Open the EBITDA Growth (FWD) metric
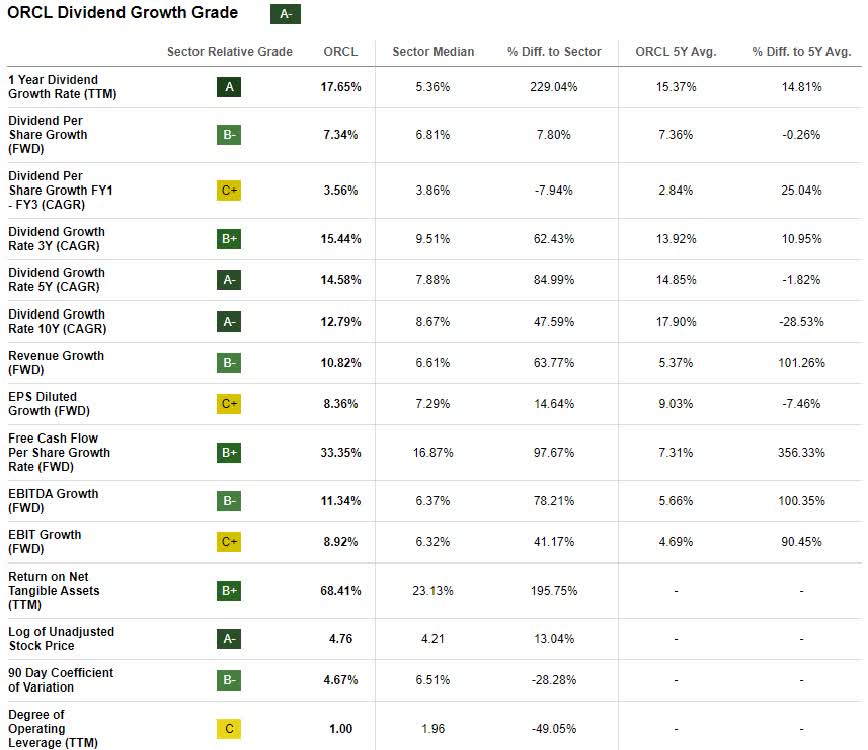The image size is (868, 750). [x=53, y=500]
